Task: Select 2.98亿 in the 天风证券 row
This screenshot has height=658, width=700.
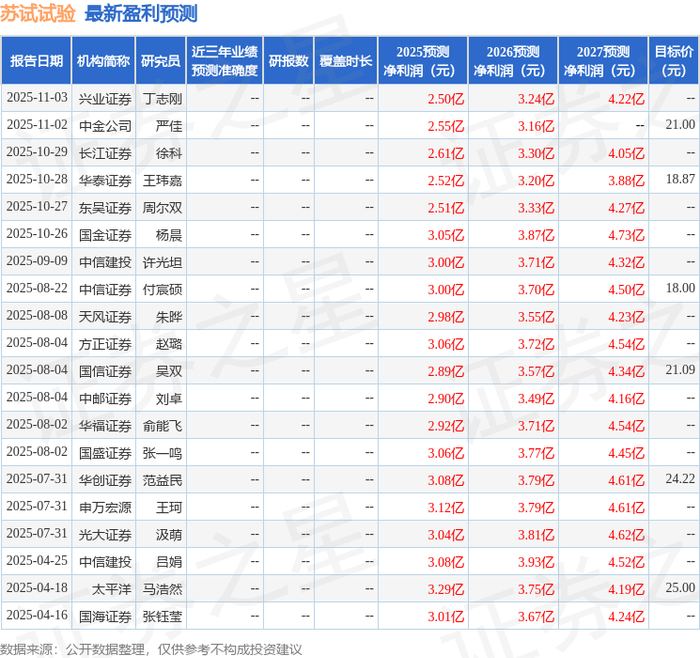Action: 446,317
